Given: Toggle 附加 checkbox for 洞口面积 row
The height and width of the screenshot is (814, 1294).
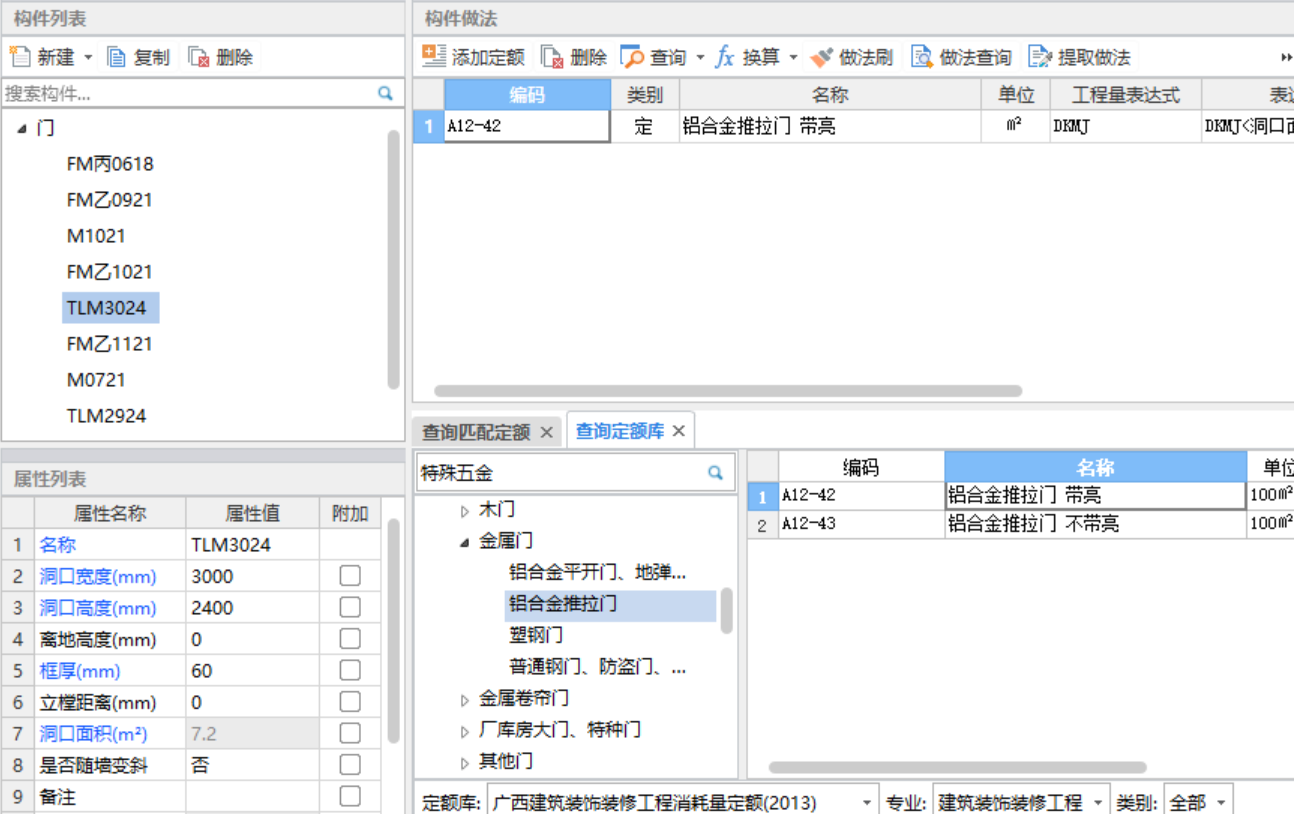Looking at the screenshot, I should [350, 734].
